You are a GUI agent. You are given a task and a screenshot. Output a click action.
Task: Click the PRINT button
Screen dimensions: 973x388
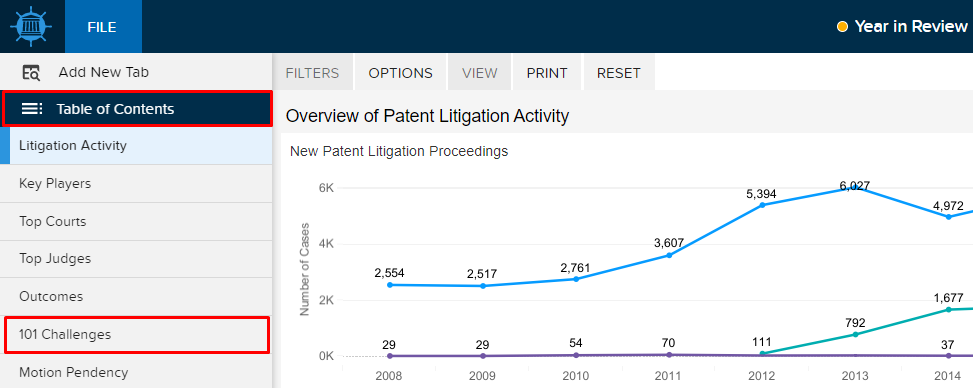[x=547, y=73]
